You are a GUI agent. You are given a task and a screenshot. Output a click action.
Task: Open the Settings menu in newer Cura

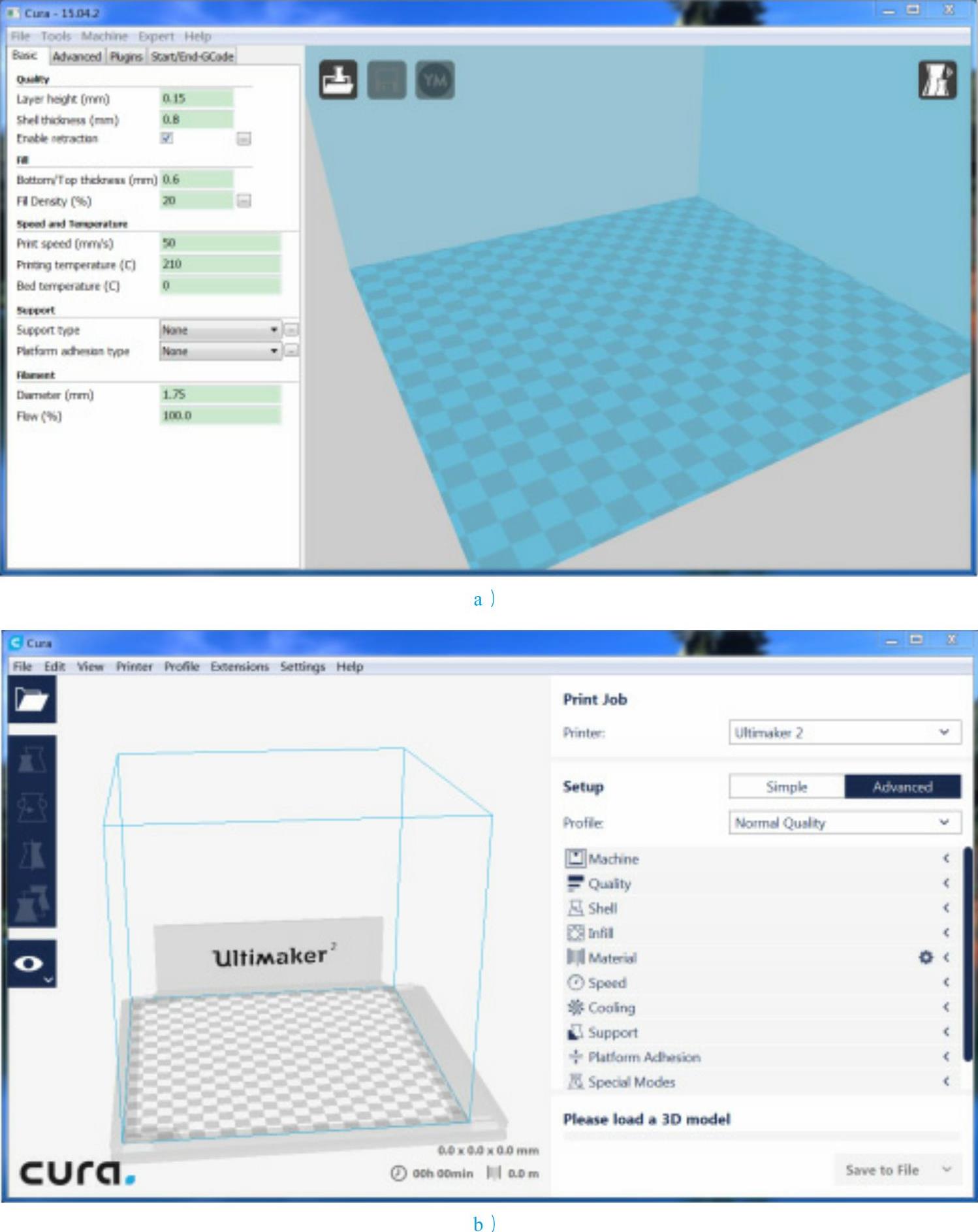pos(302,666)
